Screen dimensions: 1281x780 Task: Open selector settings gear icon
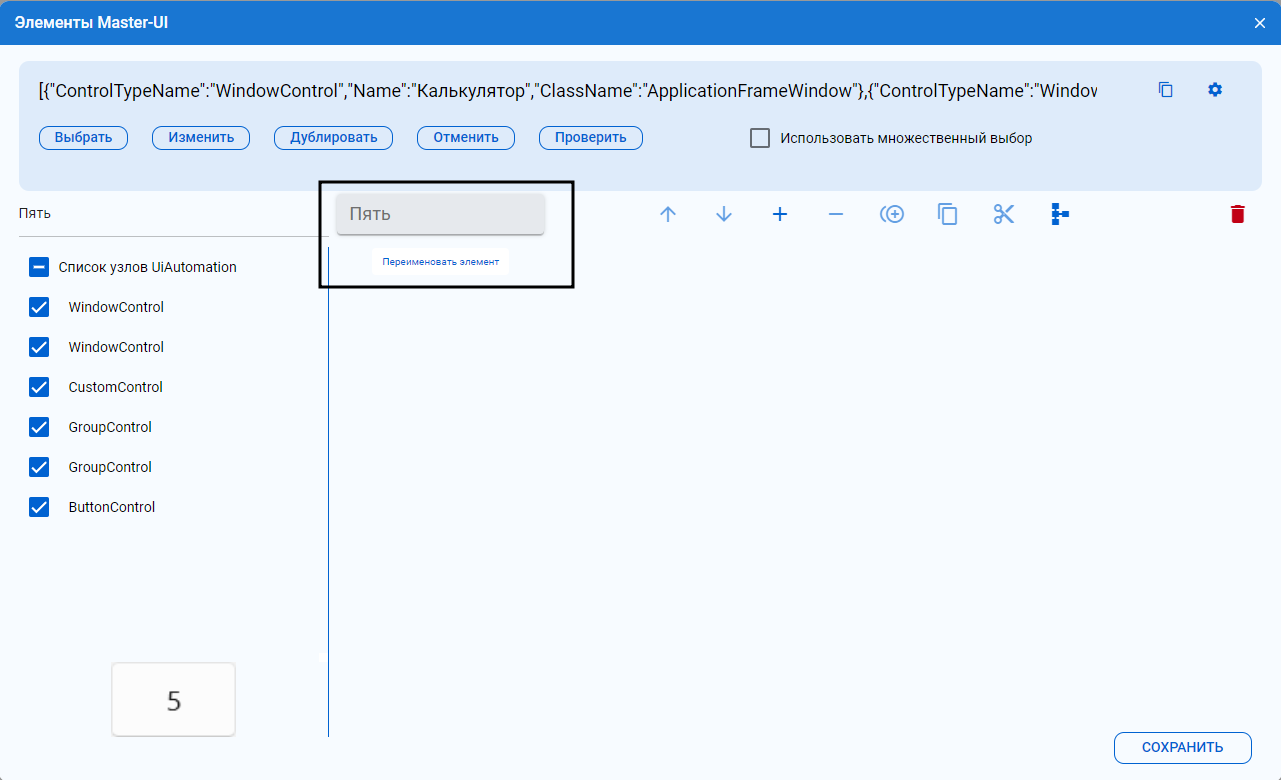tap(1215, 90)
